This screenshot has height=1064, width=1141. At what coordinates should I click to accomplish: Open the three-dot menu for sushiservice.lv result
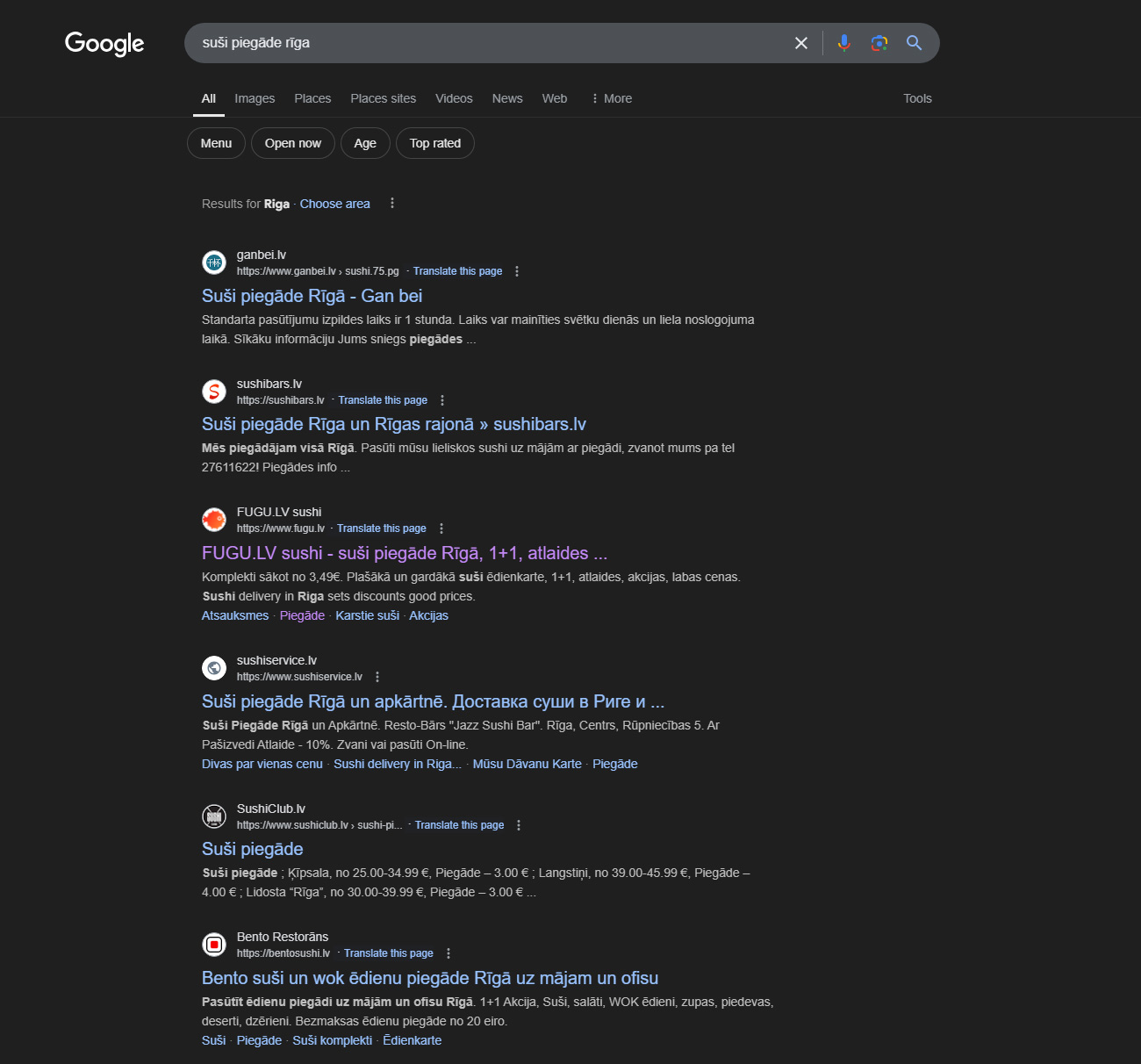(x=377, y=677)
